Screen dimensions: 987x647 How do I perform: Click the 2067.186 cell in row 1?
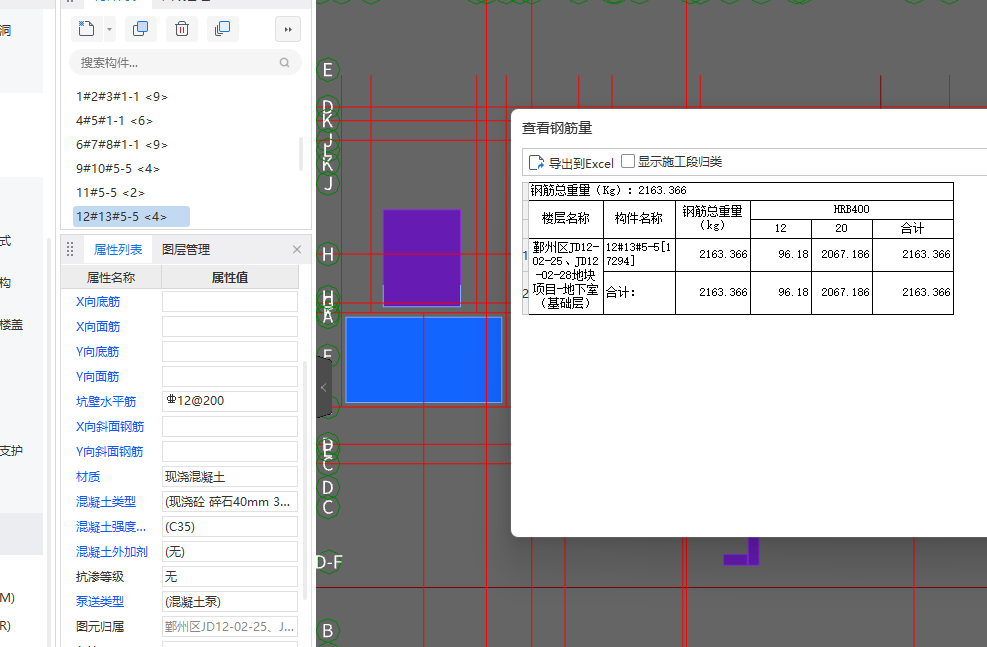[x=842, y=254]
